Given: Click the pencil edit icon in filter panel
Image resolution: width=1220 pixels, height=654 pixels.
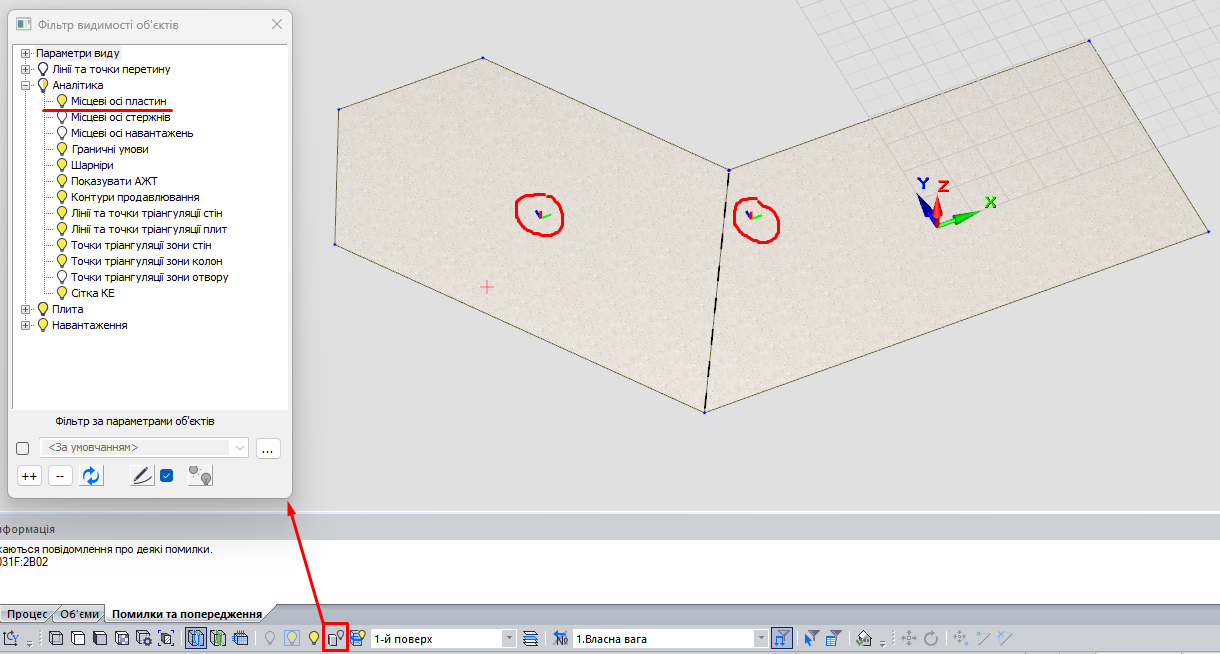Looking at the screenshot, I should [143, 477].
